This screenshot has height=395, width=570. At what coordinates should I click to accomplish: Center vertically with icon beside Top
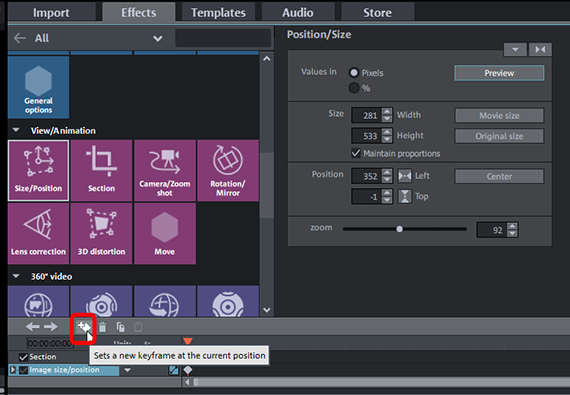pyautogui.click(x=405, y=197)
